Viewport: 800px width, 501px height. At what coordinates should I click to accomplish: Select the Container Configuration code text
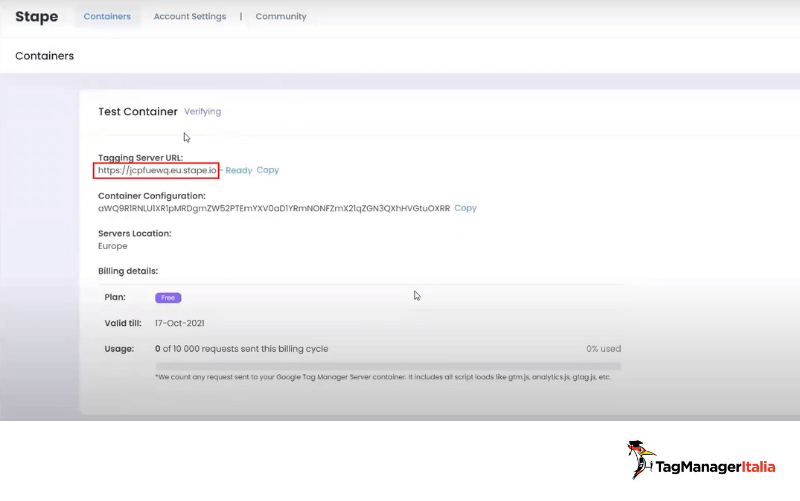(274, 208)
